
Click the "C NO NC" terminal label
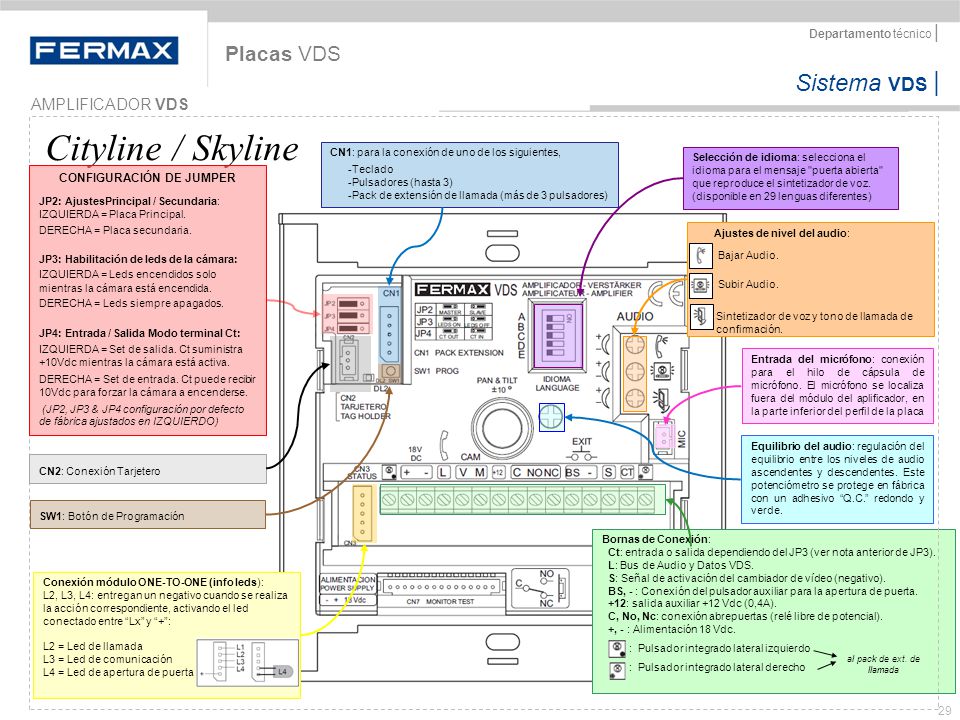tap(536, 472)
